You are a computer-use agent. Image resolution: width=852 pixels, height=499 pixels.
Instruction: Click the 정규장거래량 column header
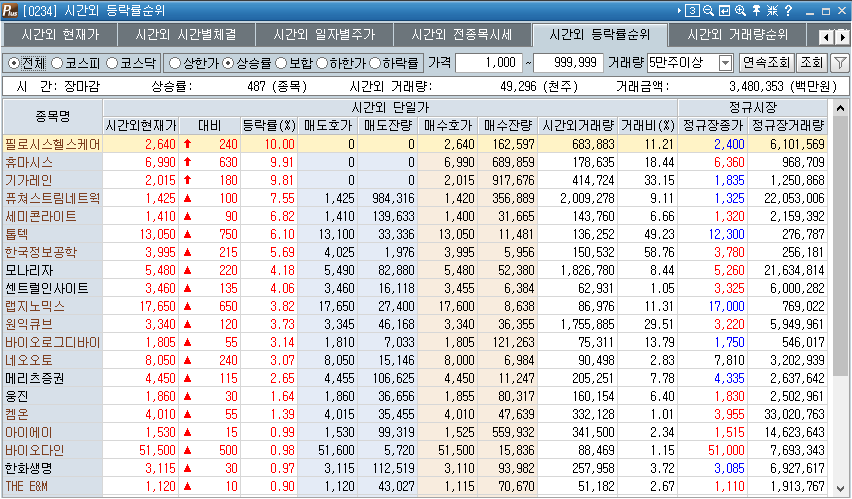pos(788,126)
